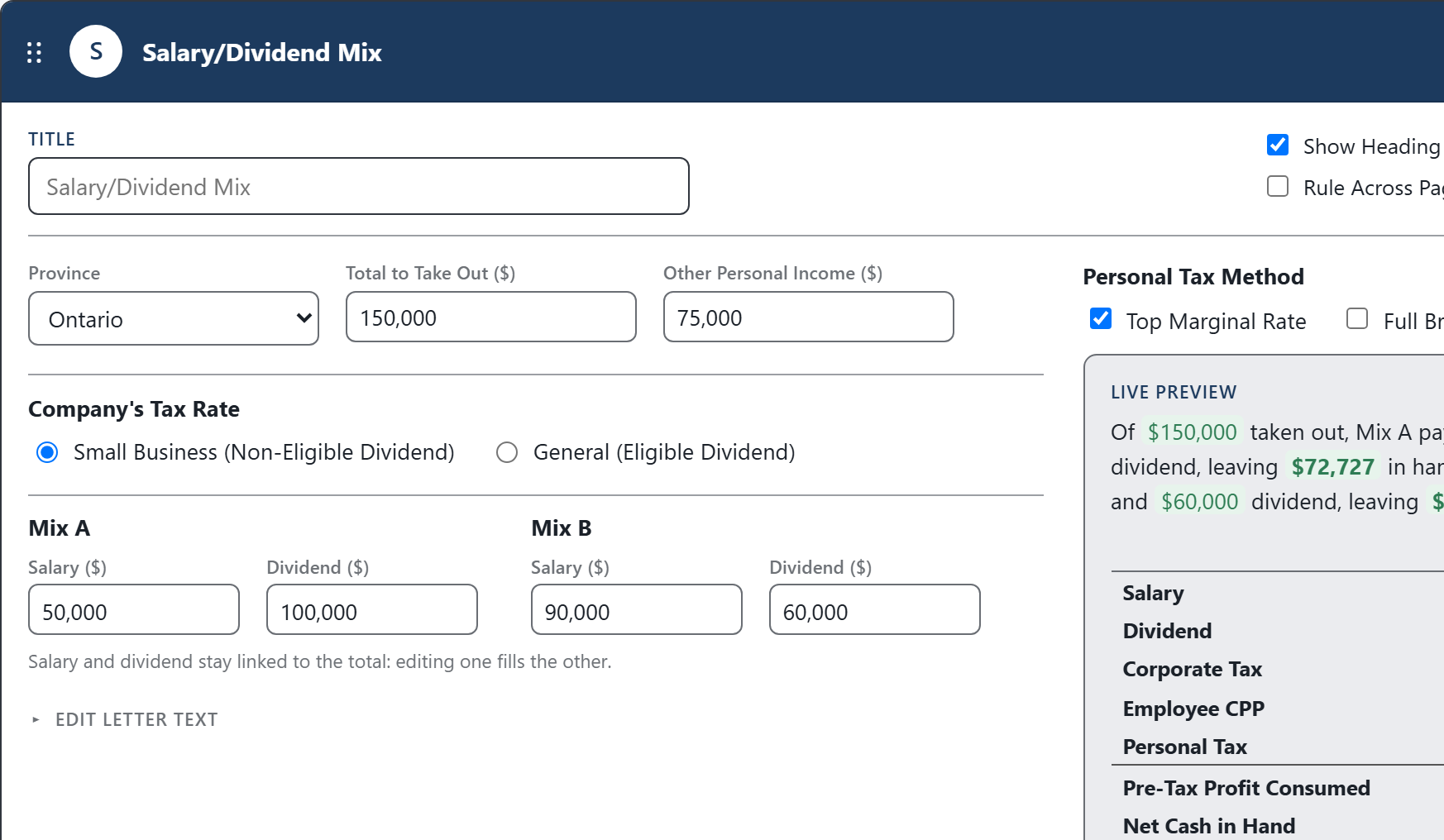Click the Salary row label in preview table
The width and height of the screenshot is (1444, 840).
point(1153,593)
